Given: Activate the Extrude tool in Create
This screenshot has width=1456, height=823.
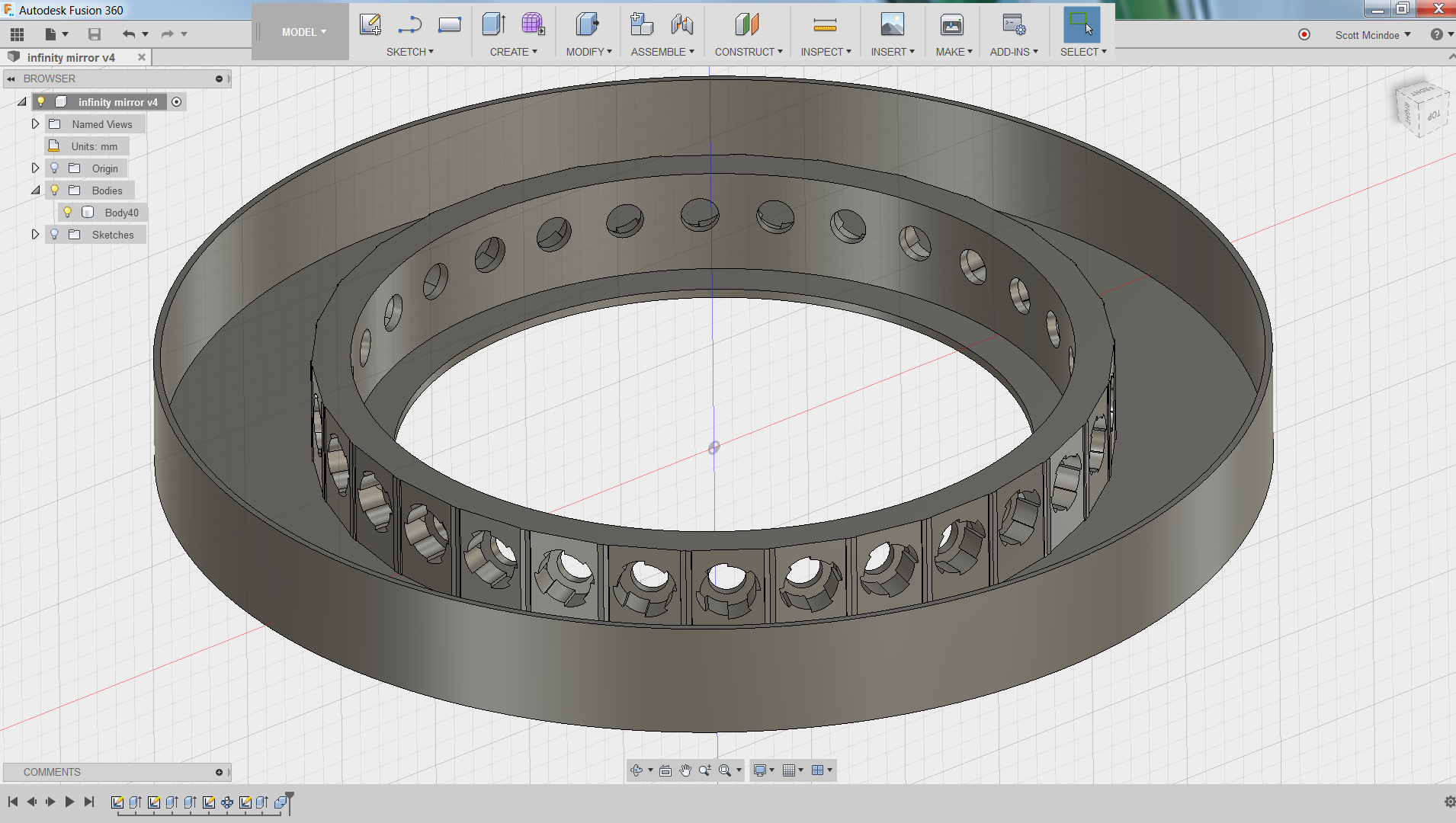Looking at the screenshot, I should [494, 24].
